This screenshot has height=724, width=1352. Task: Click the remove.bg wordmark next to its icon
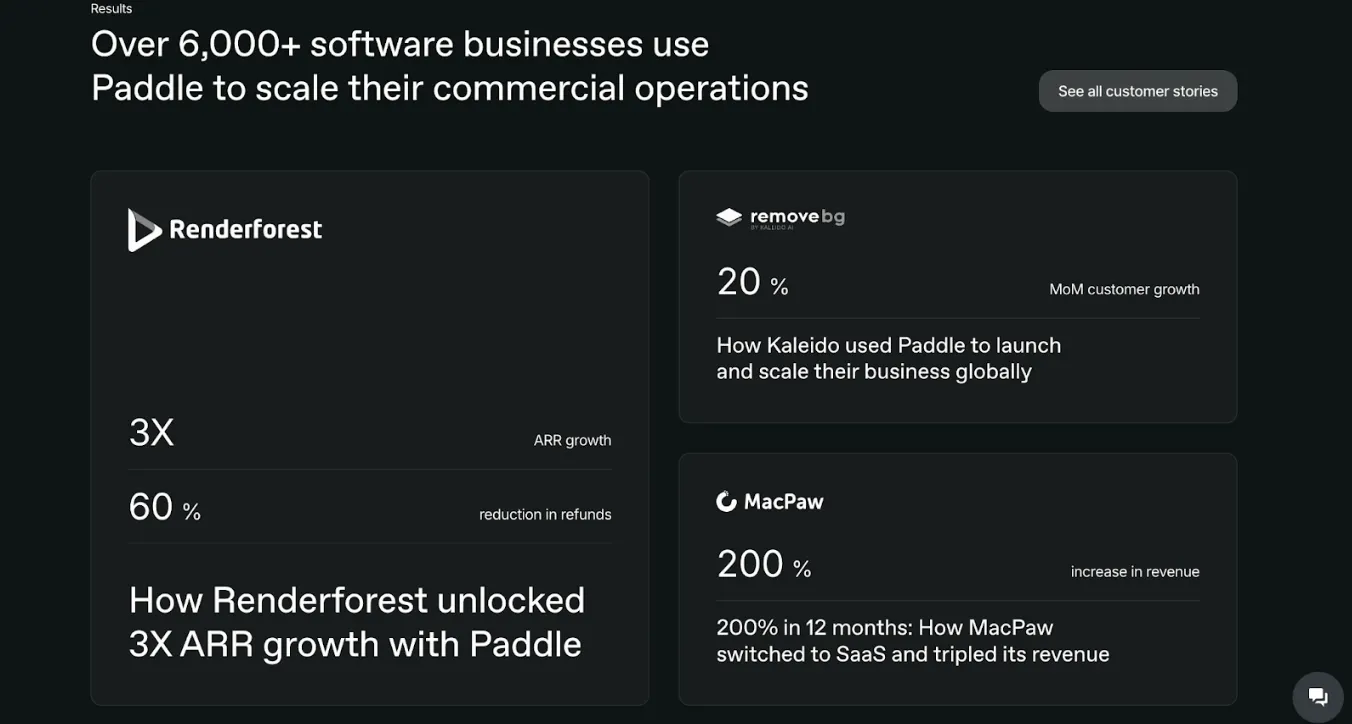(796, 215)
